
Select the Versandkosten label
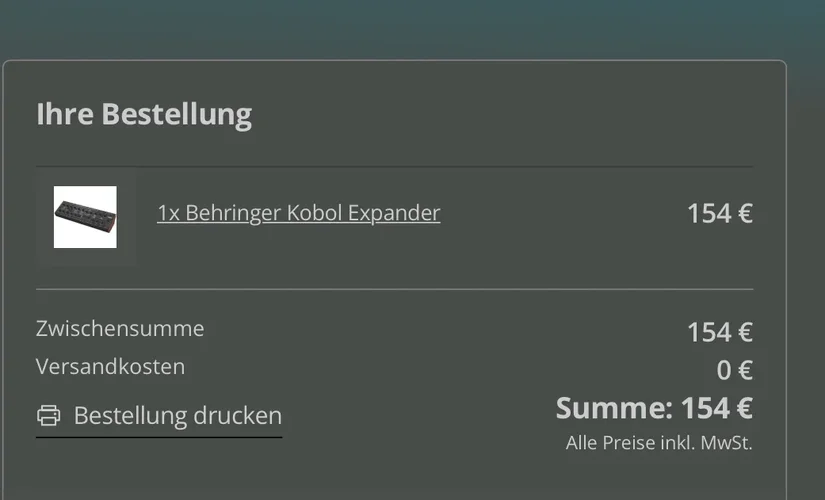click(x=110, y=366)
